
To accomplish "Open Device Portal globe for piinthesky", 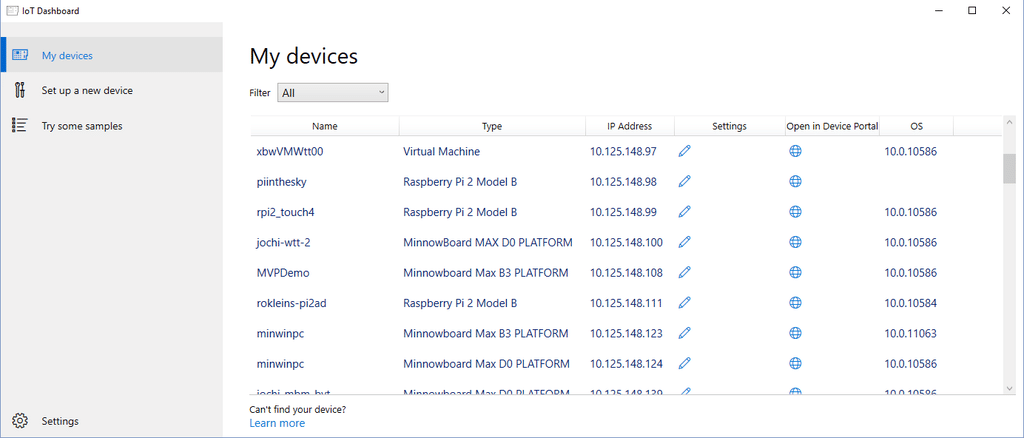I will (x=795, y=181).
